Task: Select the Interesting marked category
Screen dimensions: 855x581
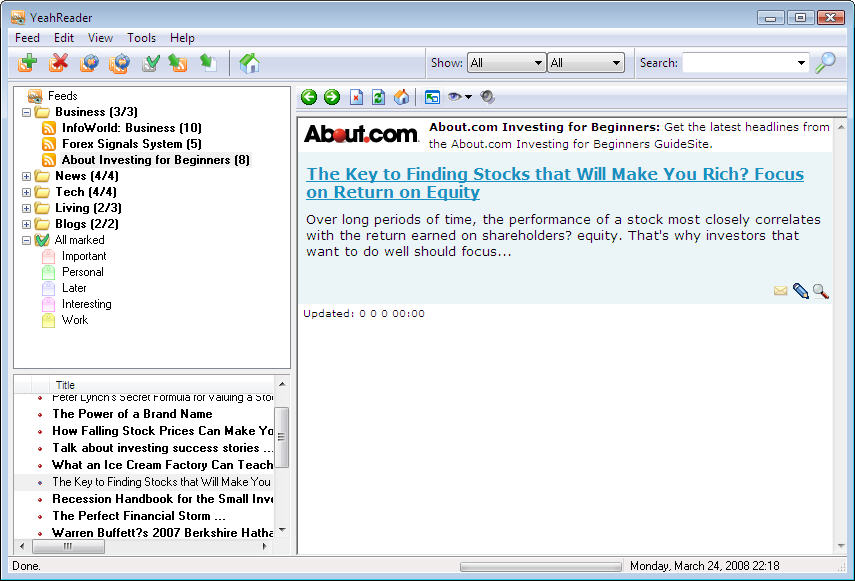Action: (86, 304)
